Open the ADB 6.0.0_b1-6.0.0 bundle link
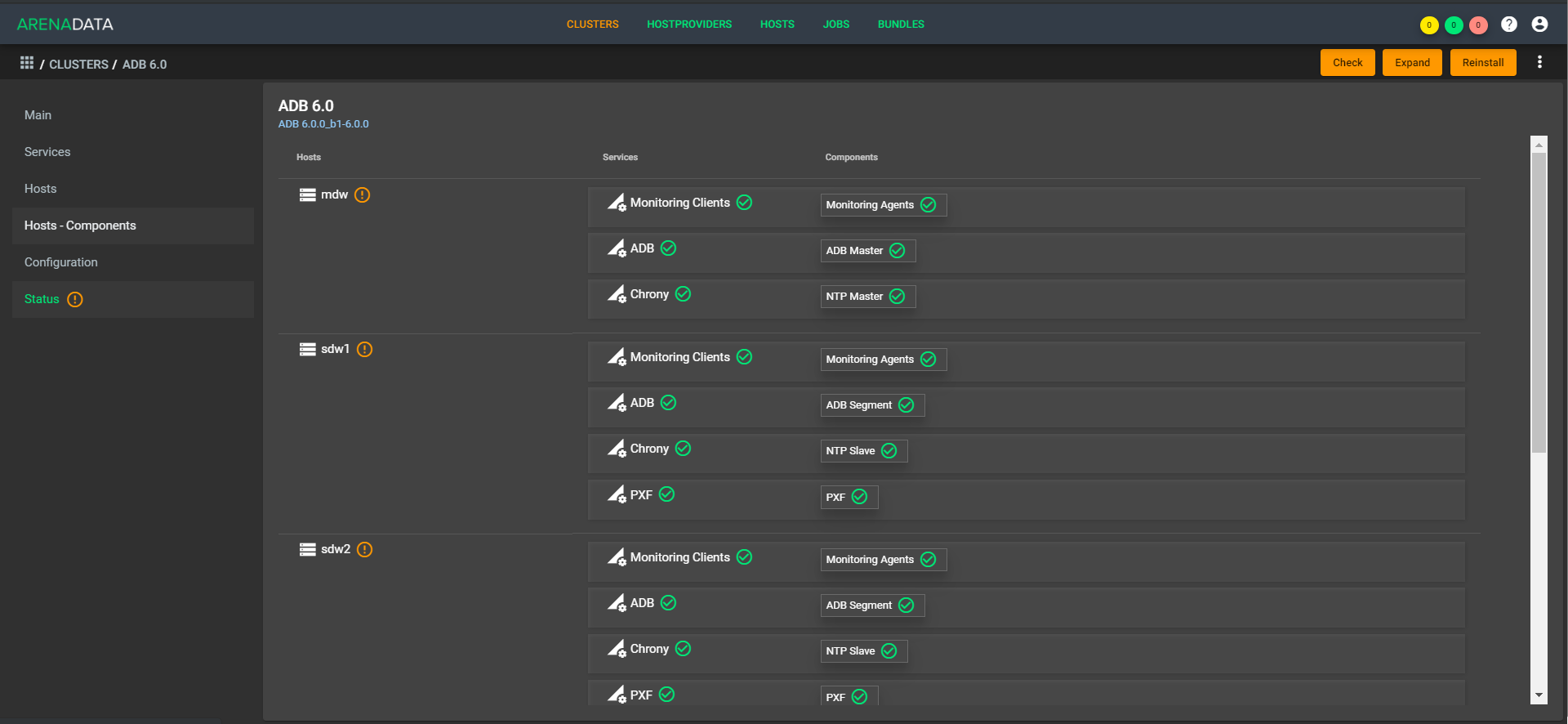Screen dimensions: 1568x724 (323, 124)
